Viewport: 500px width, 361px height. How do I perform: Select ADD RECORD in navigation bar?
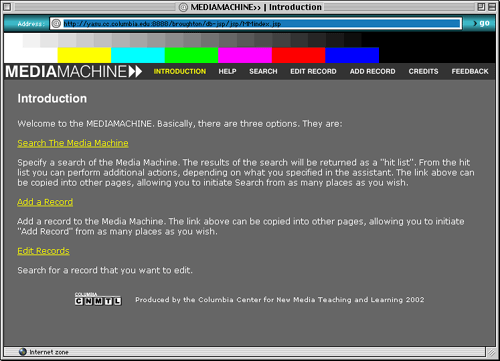pyautogui.click(x=373, y=71)
